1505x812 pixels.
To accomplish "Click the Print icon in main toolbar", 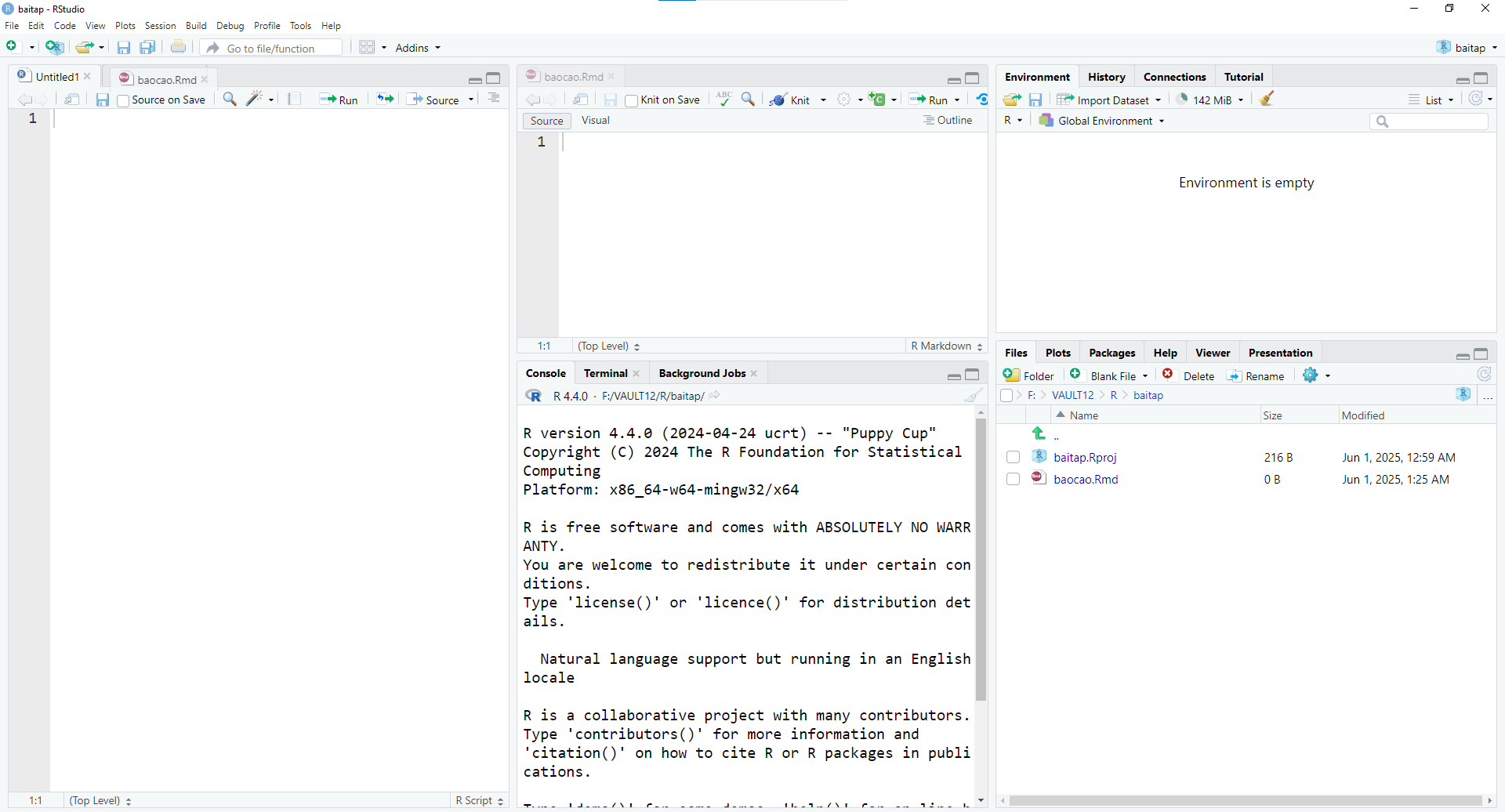I will pos(179,47).
